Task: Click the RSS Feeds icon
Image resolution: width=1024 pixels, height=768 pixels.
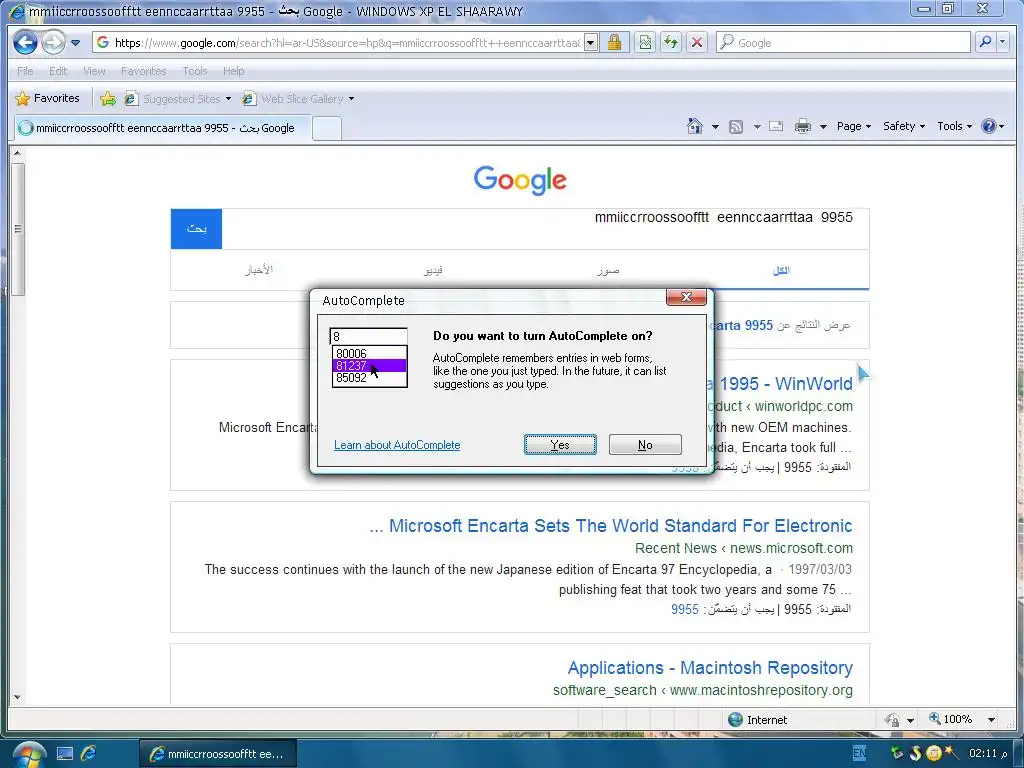Action: [x=736, y=127]
